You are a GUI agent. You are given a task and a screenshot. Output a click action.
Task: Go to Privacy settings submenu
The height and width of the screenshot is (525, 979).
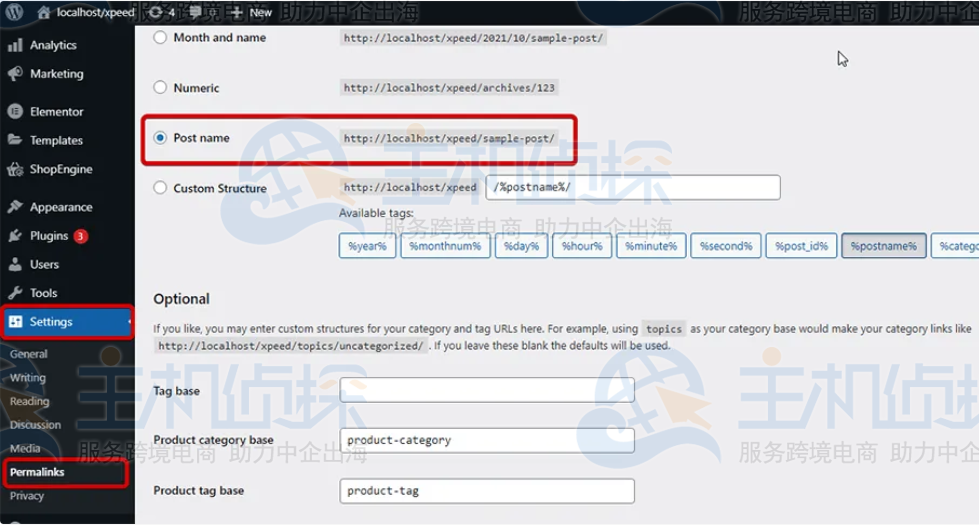[27, 496]
